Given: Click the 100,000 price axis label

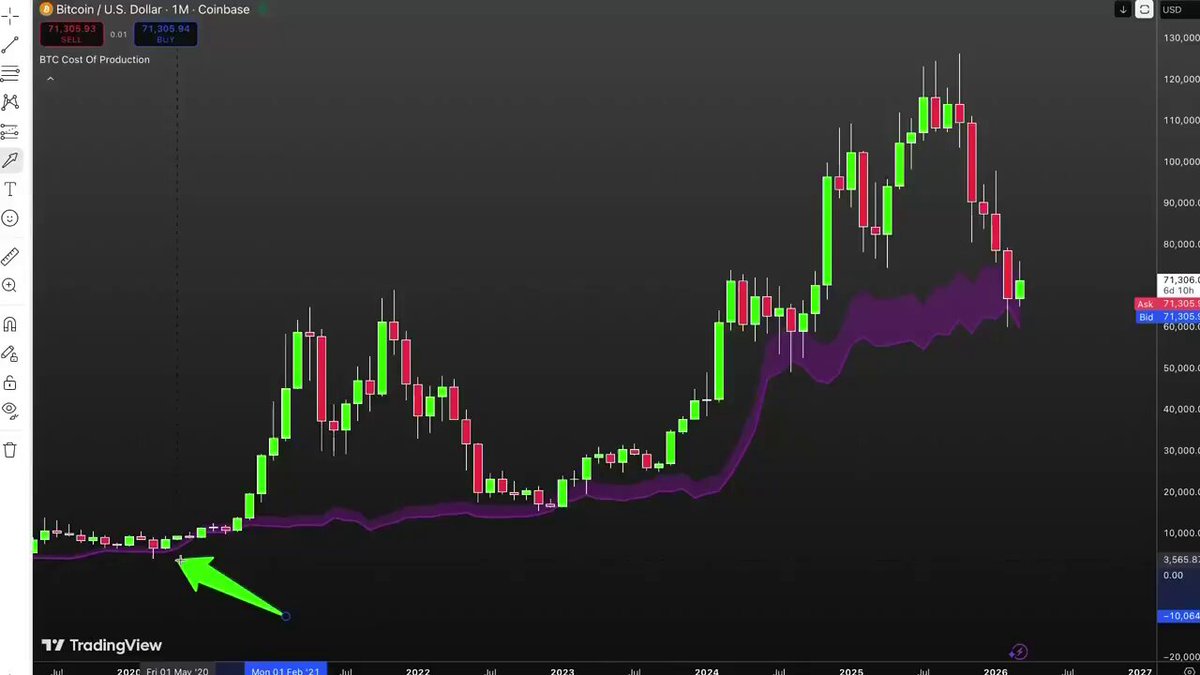Looking at the screenshot, I should (x=1180, y=161).
